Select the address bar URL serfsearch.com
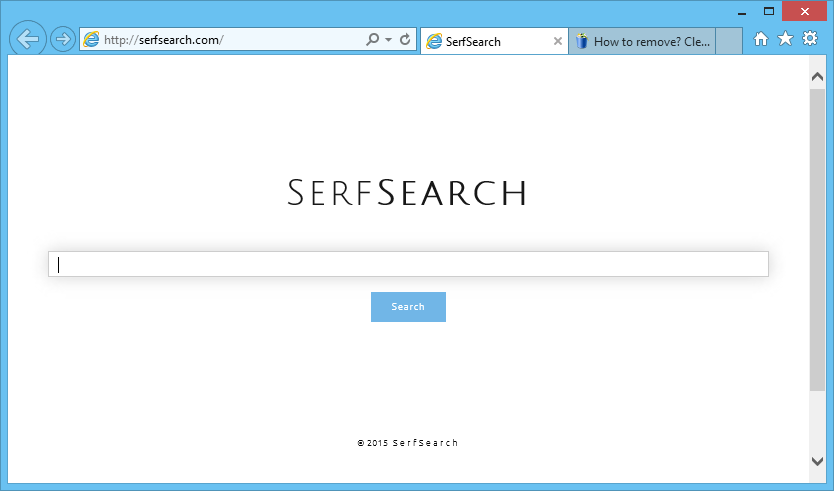834x491 pixels. 164,40
